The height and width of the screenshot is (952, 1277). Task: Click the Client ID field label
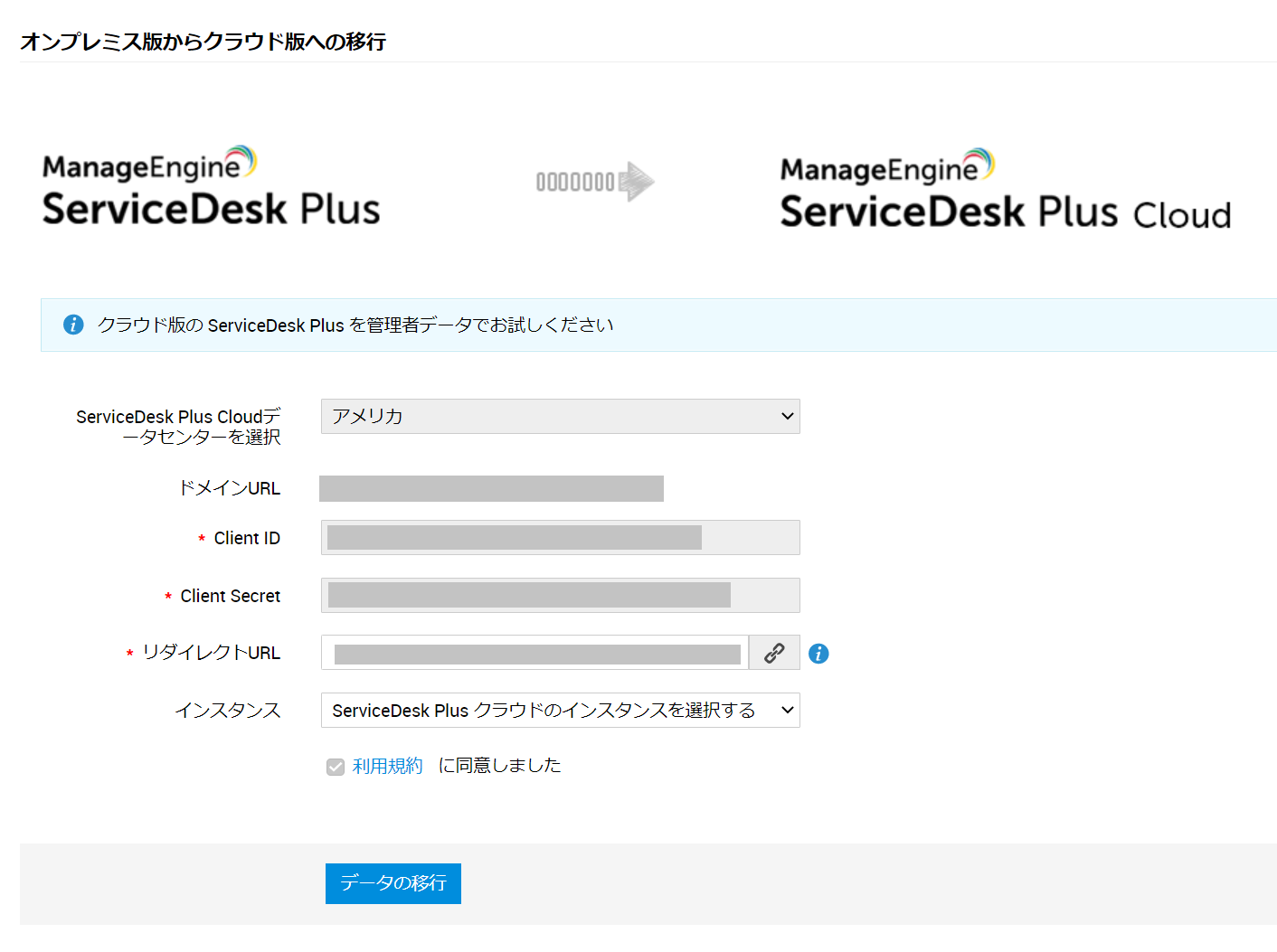(247, 538)
